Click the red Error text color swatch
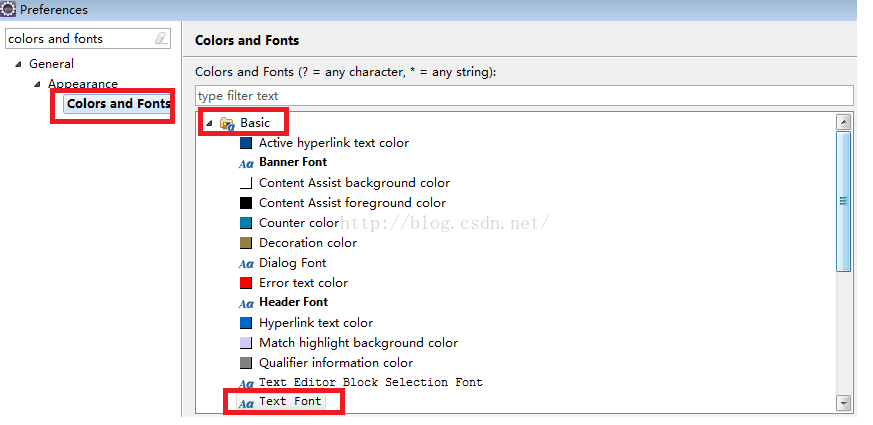Screen dimensions: 873x425 [x=246, y=283]
